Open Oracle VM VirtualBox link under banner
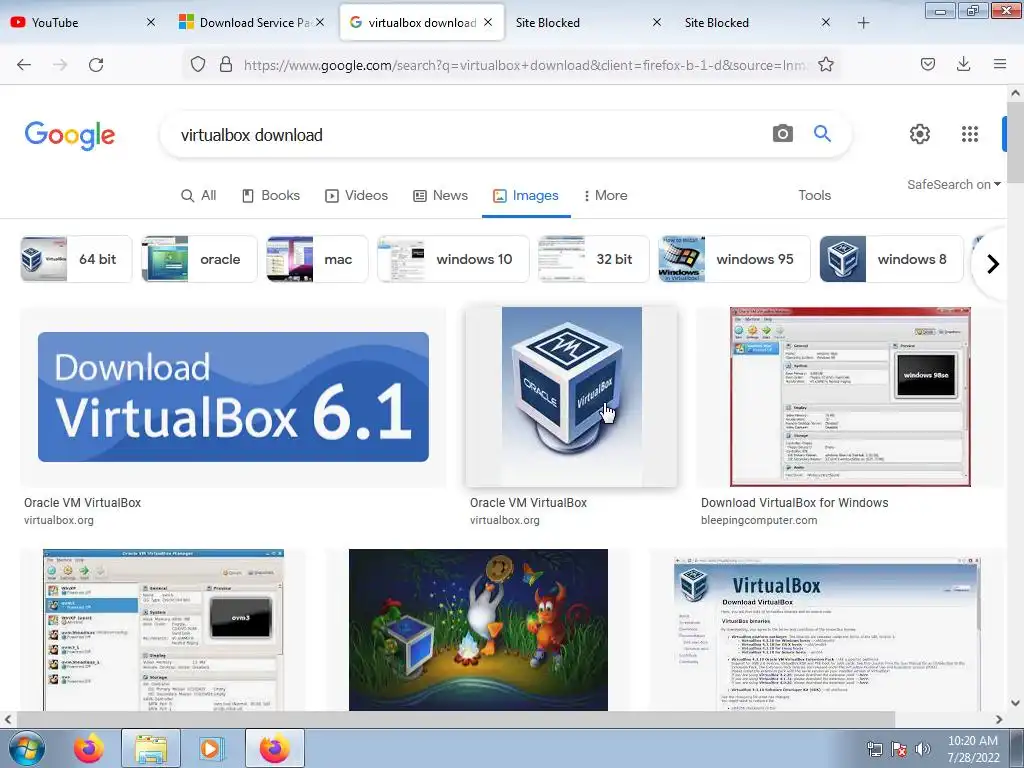 coord(82,503)
